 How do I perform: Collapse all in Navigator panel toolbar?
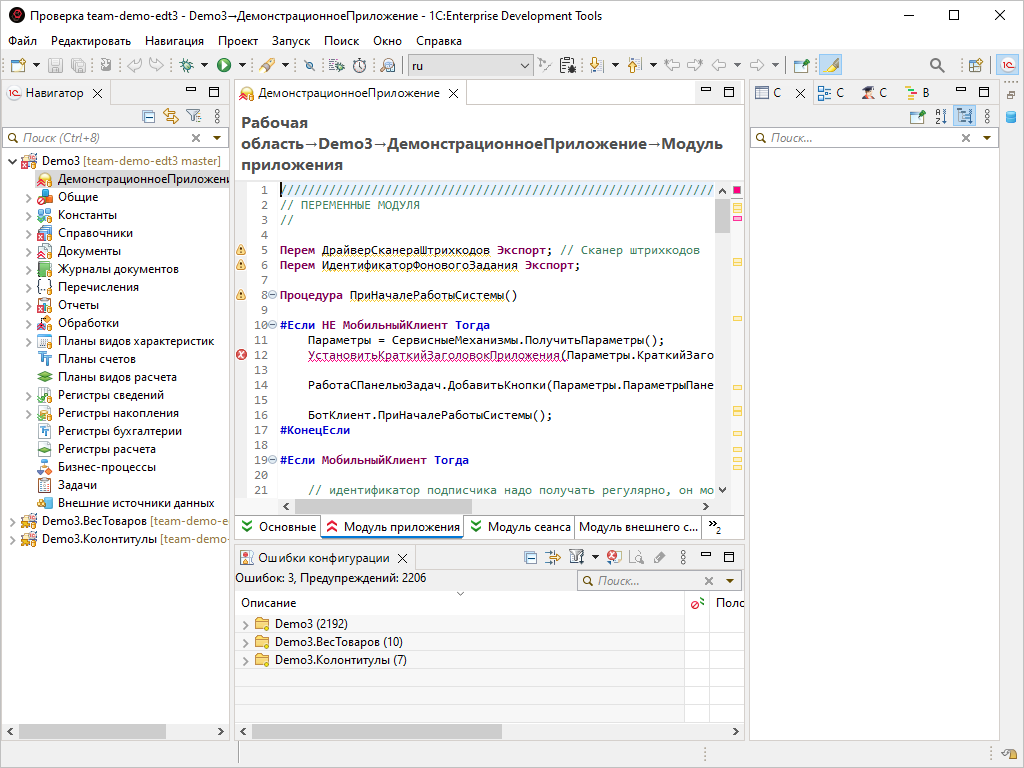[149, 117]
